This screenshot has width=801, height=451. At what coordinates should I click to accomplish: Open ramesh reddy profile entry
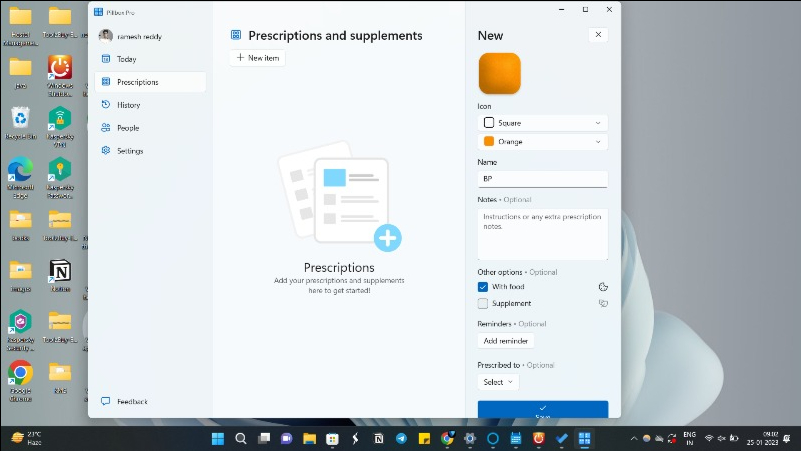[138, 36]
